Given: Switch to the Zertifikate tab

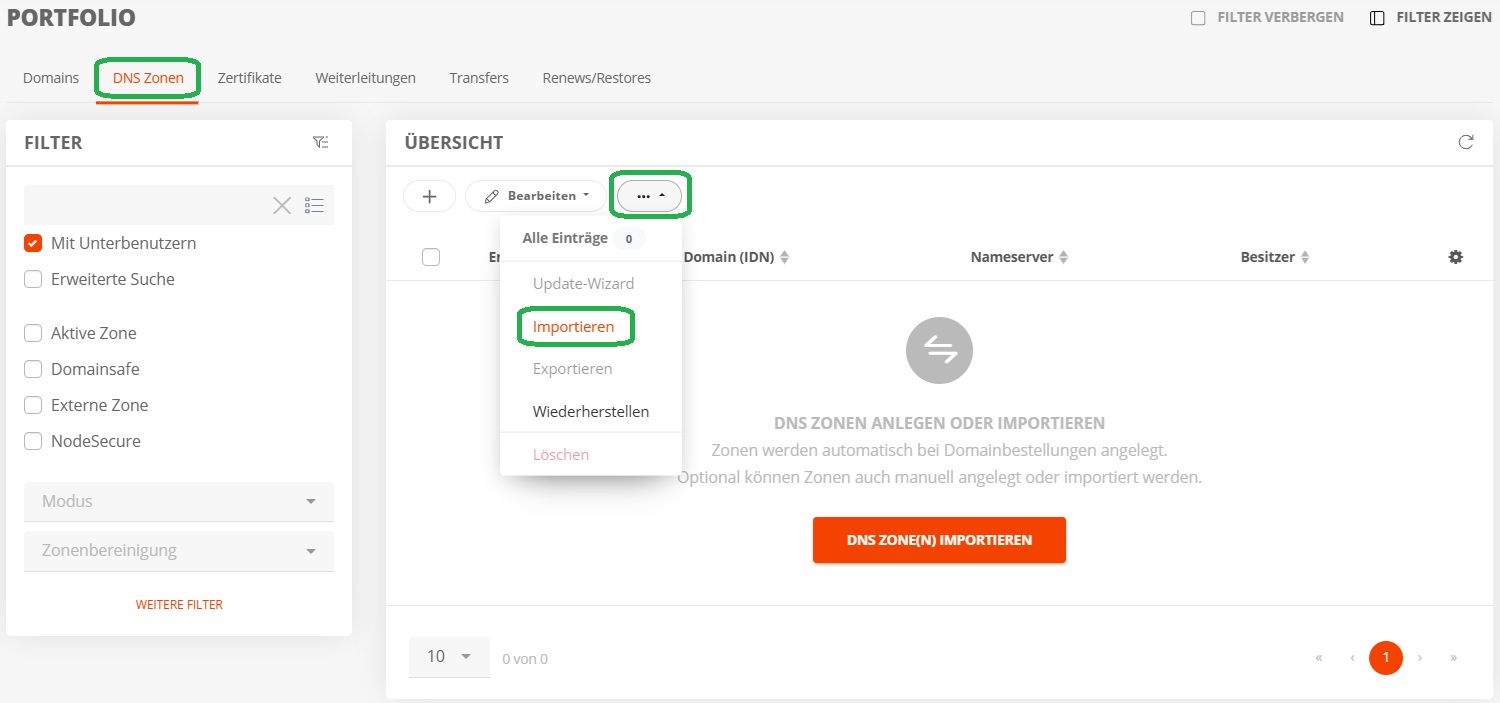Looking at the screenshot, I should [x=250, y=78].
